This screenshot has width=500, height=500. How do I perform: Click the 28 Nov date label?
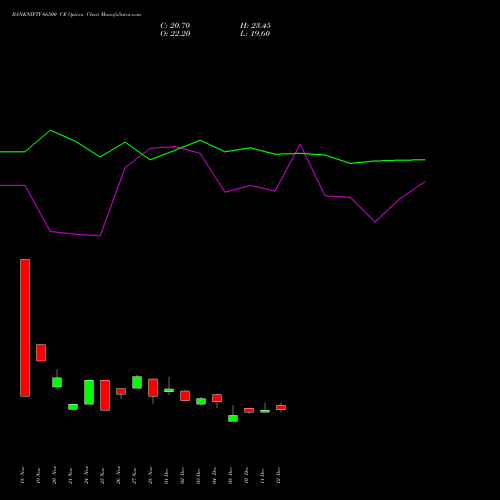150,475
